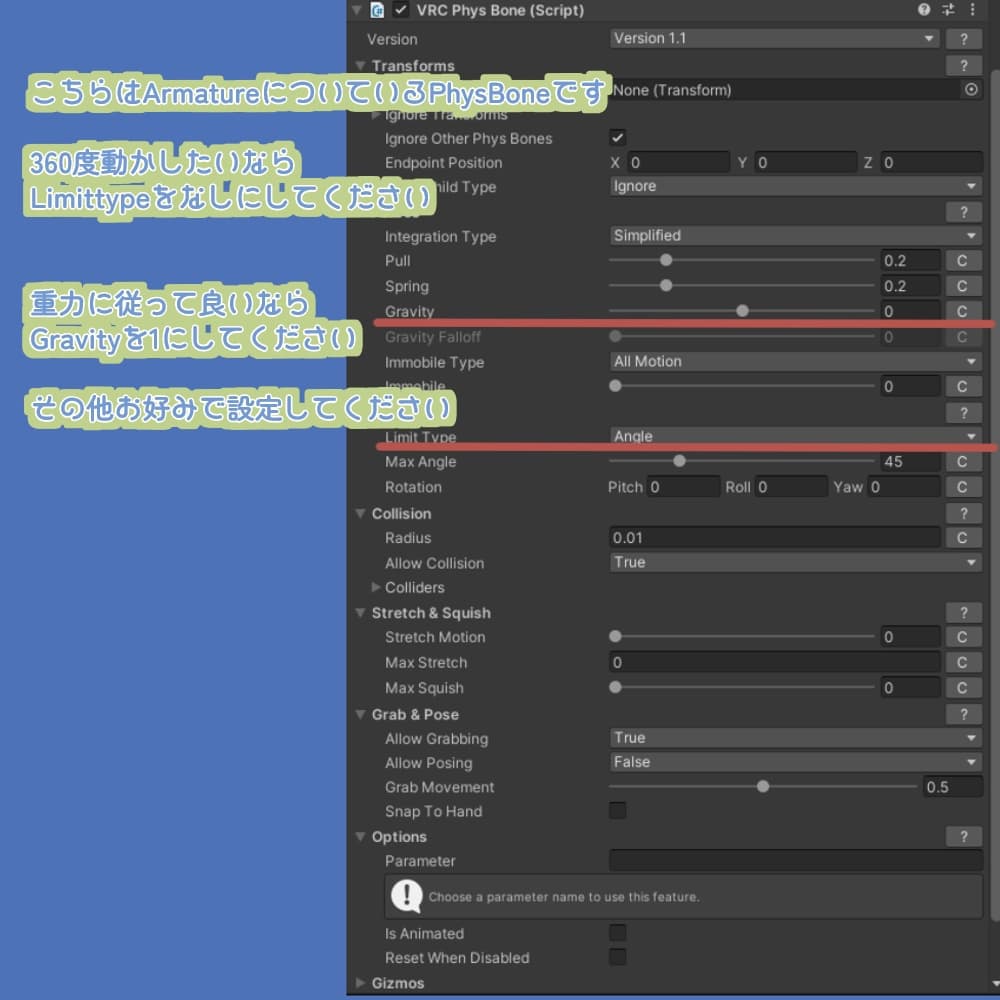Open the component presets slider icon
Screen dimensions: 1000x1000
coord(948,10)
